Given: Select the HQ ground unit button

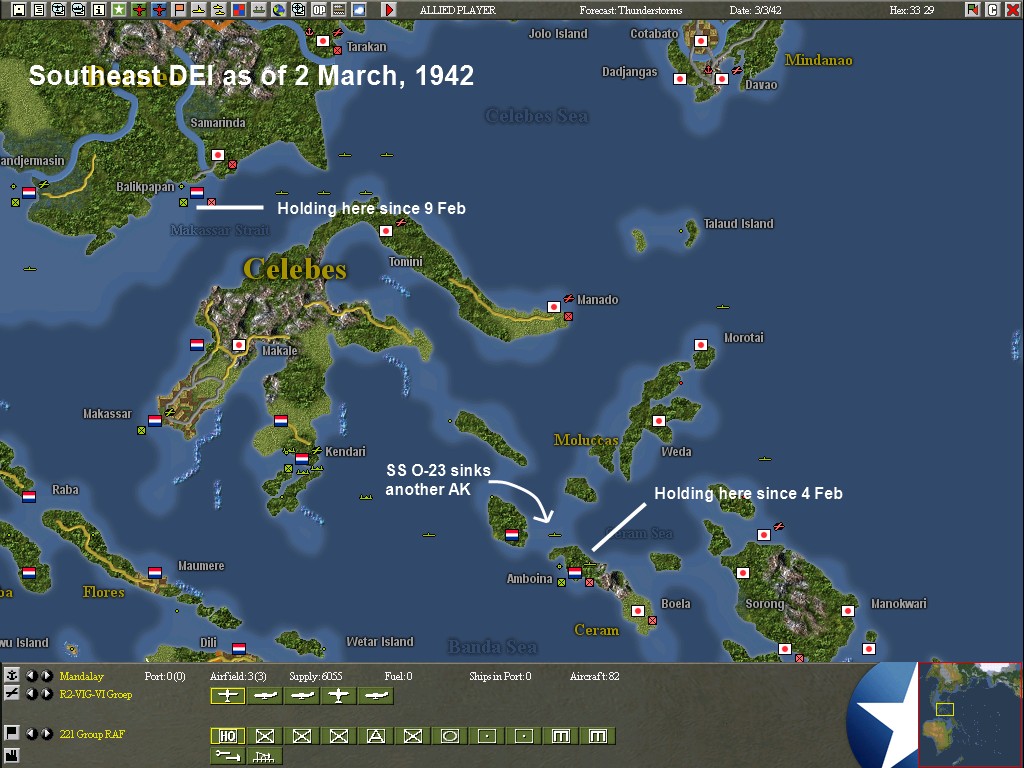Looking at the screenshot, I should [227, 736].
